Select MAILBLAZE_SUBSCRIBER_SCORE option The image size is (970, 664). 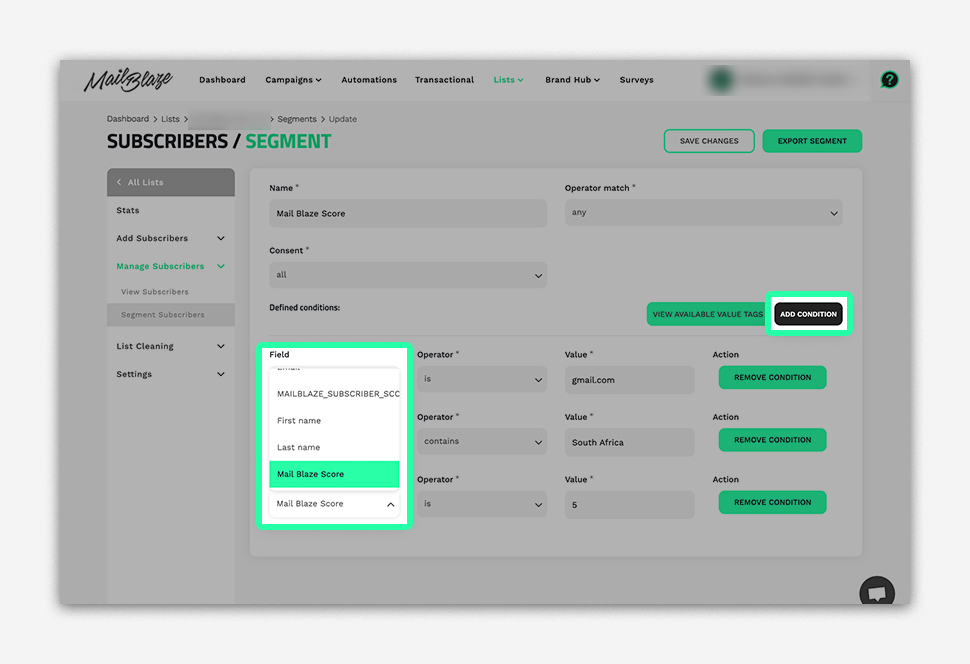click(x=334, y=394)
